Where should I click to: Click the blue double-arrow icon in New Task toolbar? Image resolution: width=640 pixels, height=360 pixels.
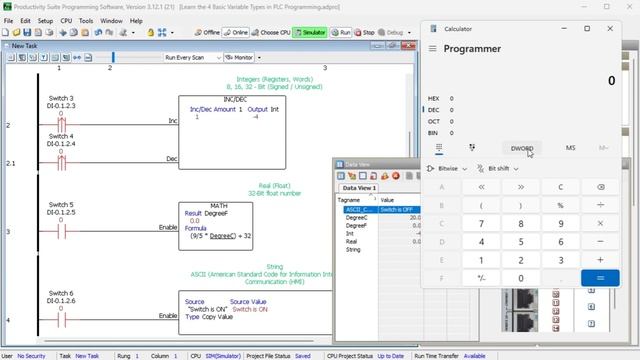(77, 58)
